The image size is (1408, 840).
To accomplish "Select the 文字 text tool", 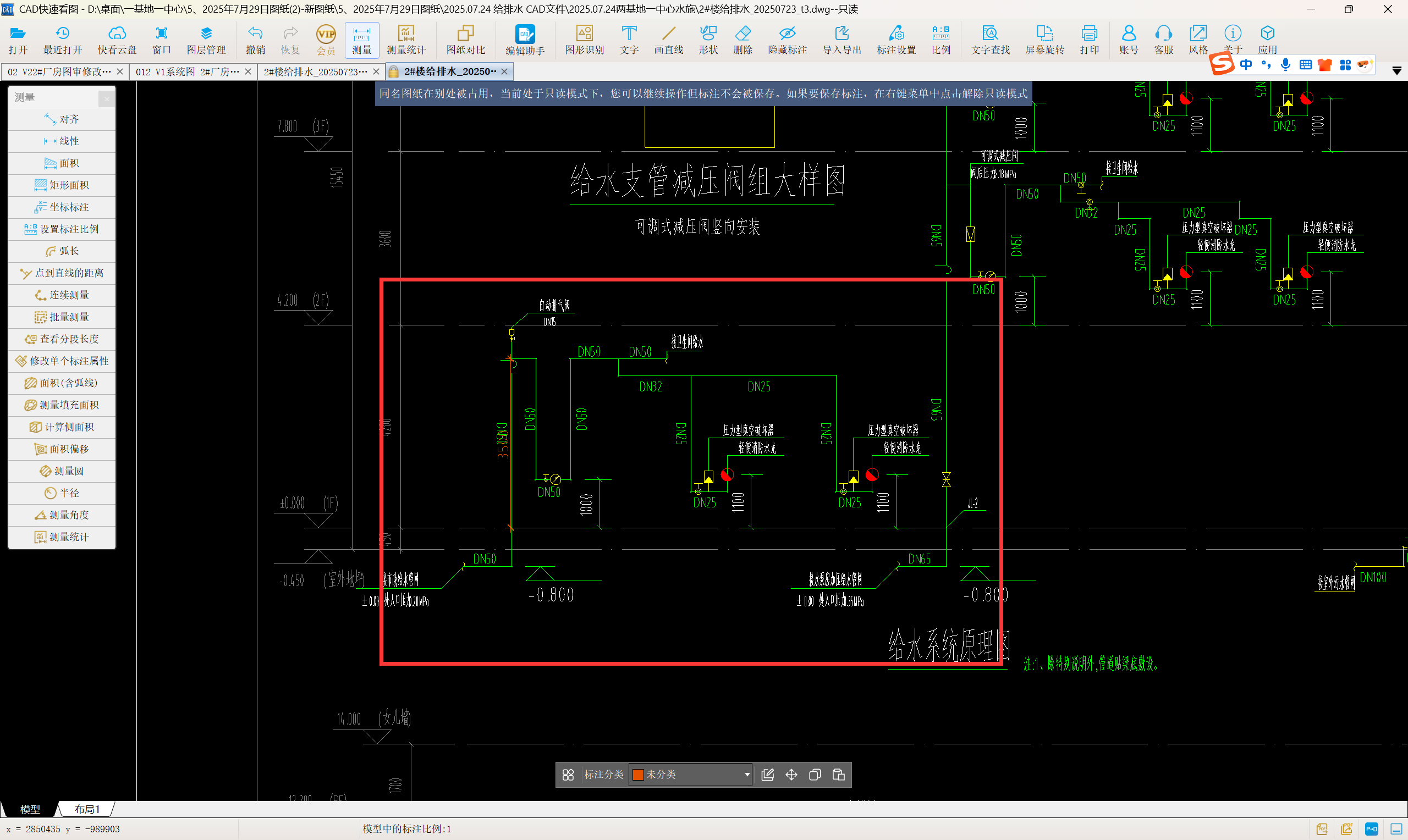I will pos(629,40).
